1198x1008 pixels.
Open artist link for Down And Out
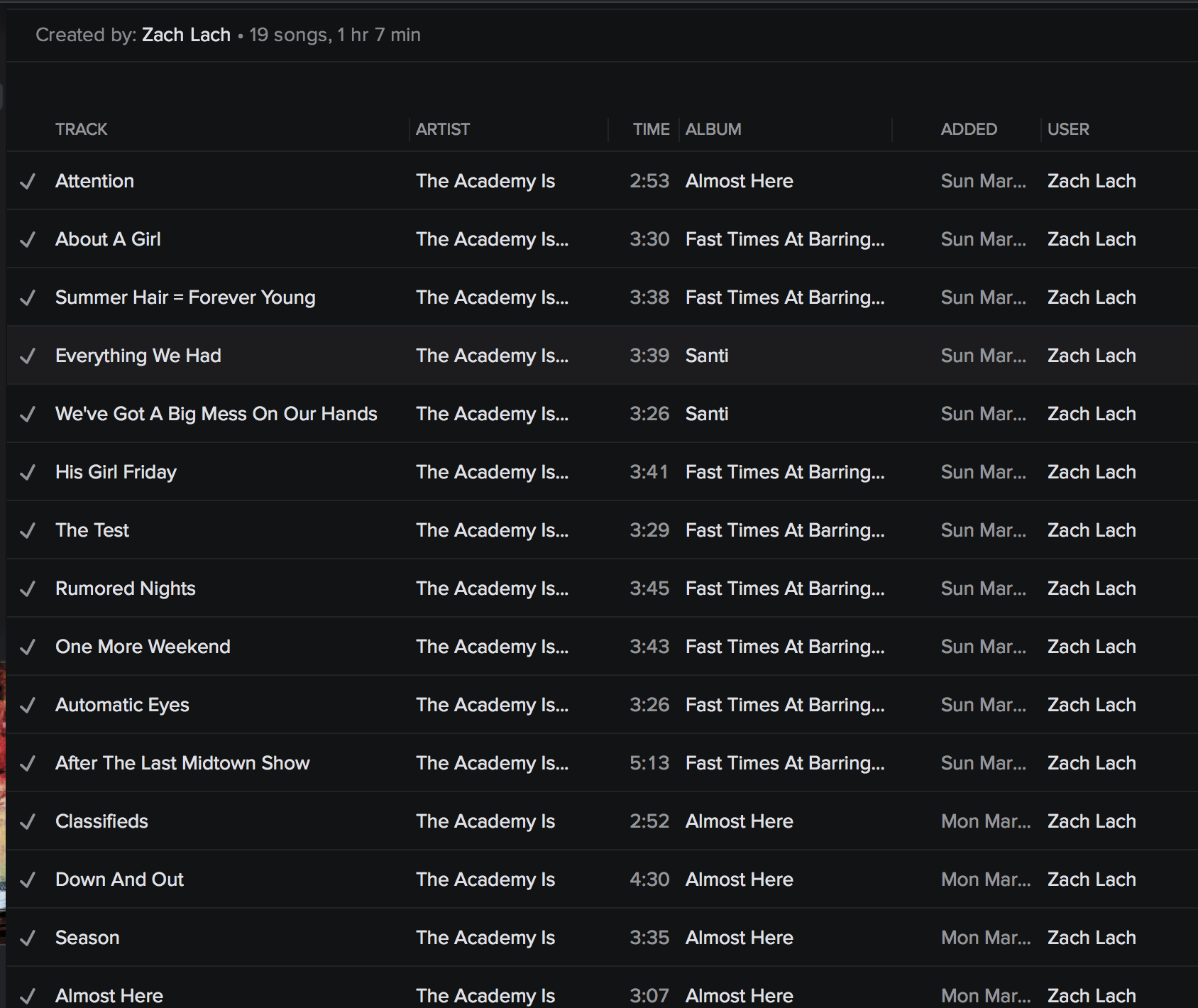tap(485, 880)
